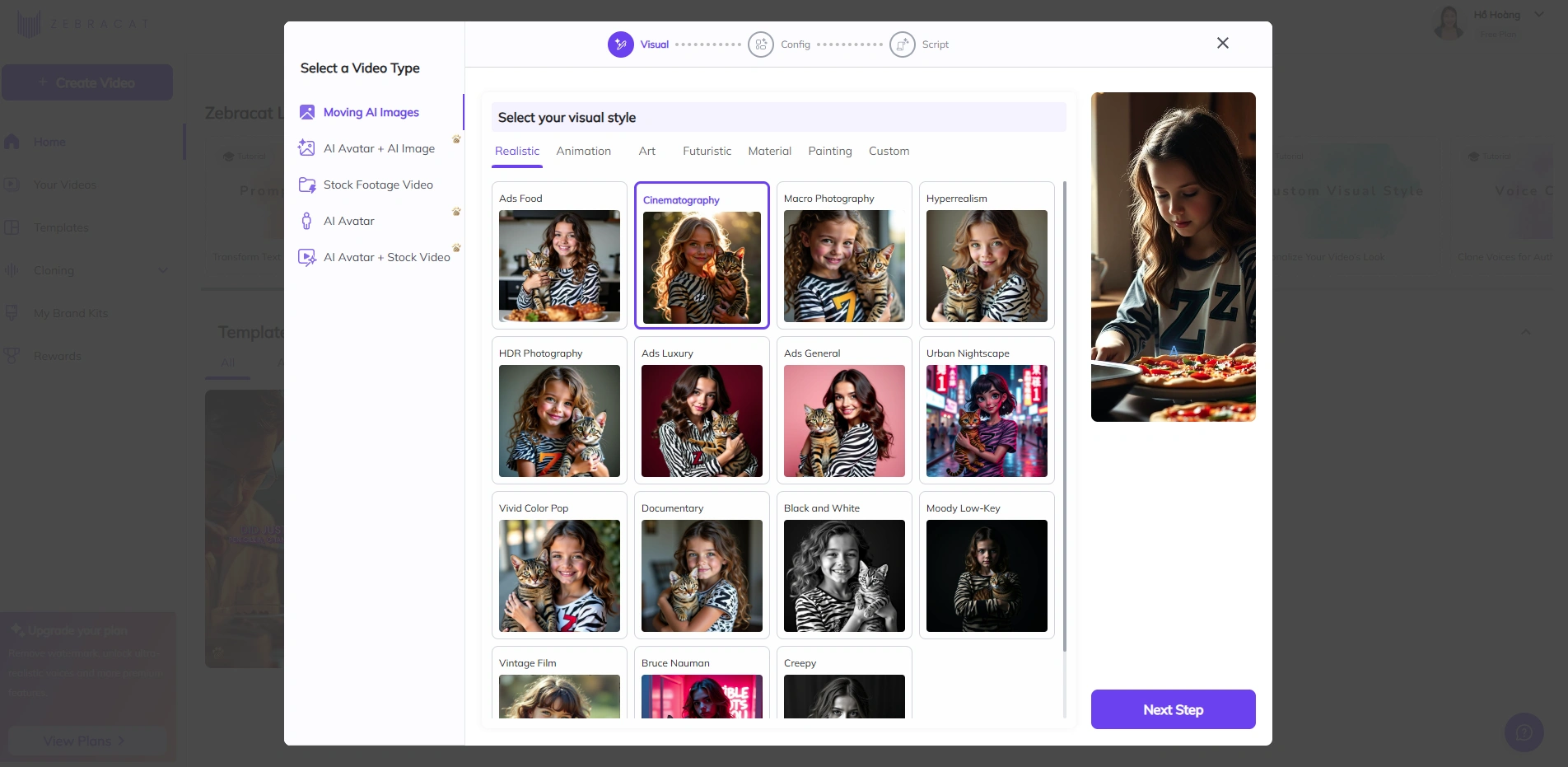Click the Home icon in sidebar

pyautogui.click(x=12, y=142)
